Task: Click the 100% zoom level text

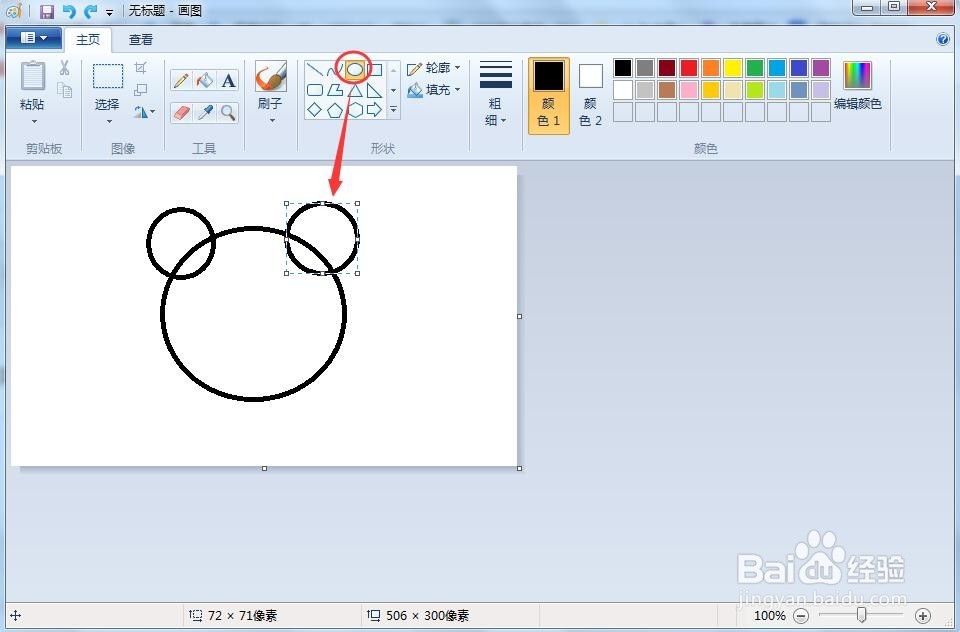Action: click(770, 615)
